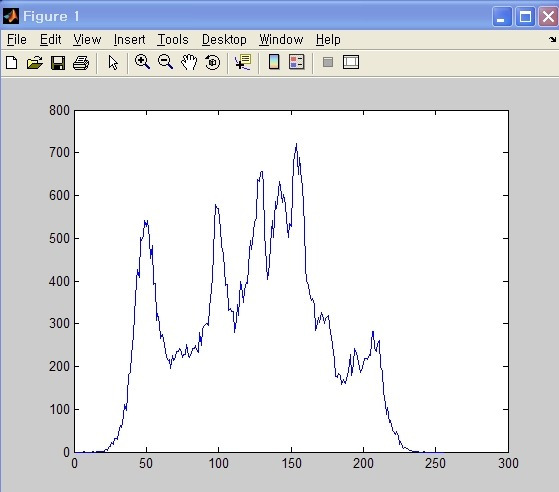Image resolution: width=559 pixels, height=492 pixels.
Task: Expand the Insert menu
Action: click(129, 40)
